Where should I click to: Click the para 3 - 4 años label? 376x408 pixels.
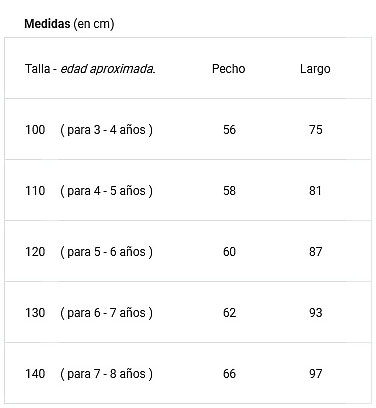[106, 130]
